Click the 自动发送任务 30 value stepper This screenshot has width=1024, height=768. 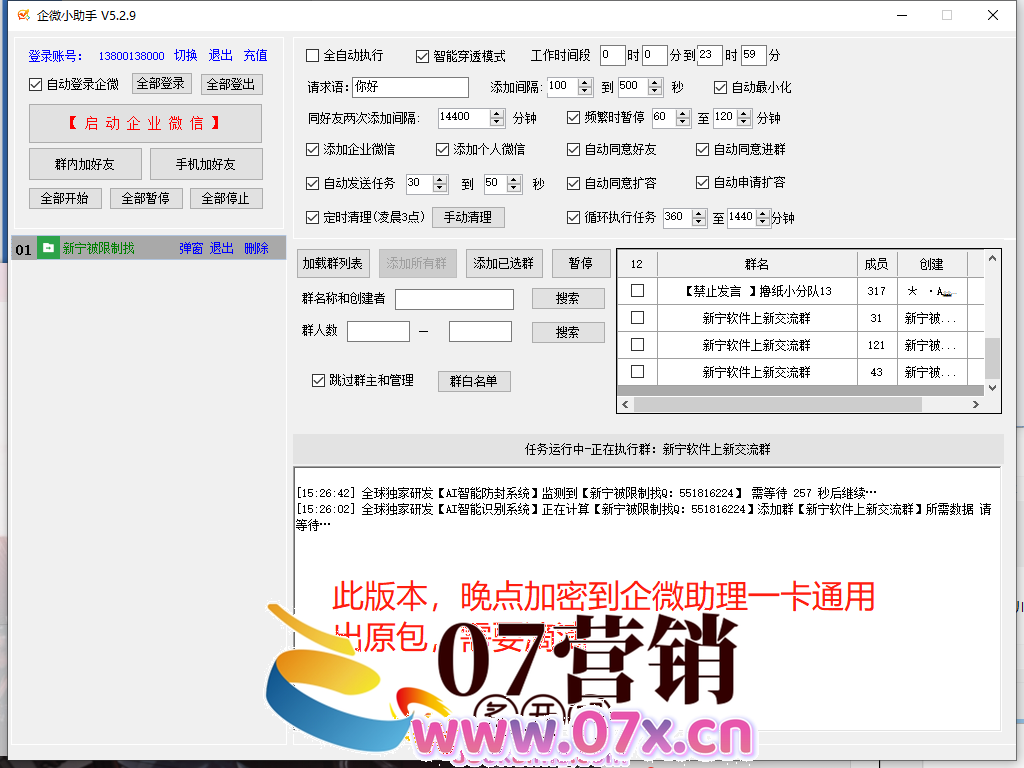(440, 184)
